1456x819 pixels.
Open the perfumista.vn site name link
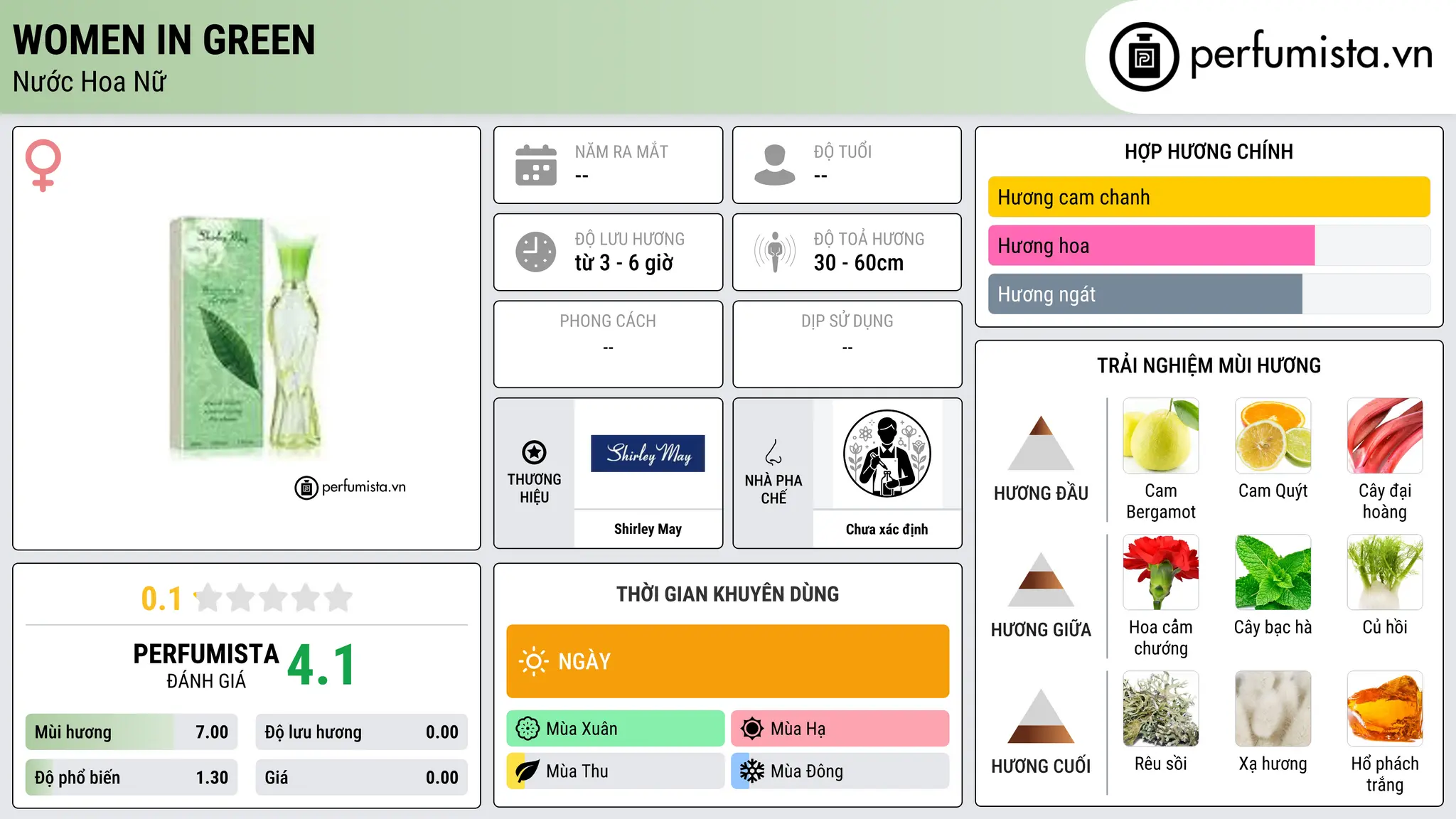1311,55
